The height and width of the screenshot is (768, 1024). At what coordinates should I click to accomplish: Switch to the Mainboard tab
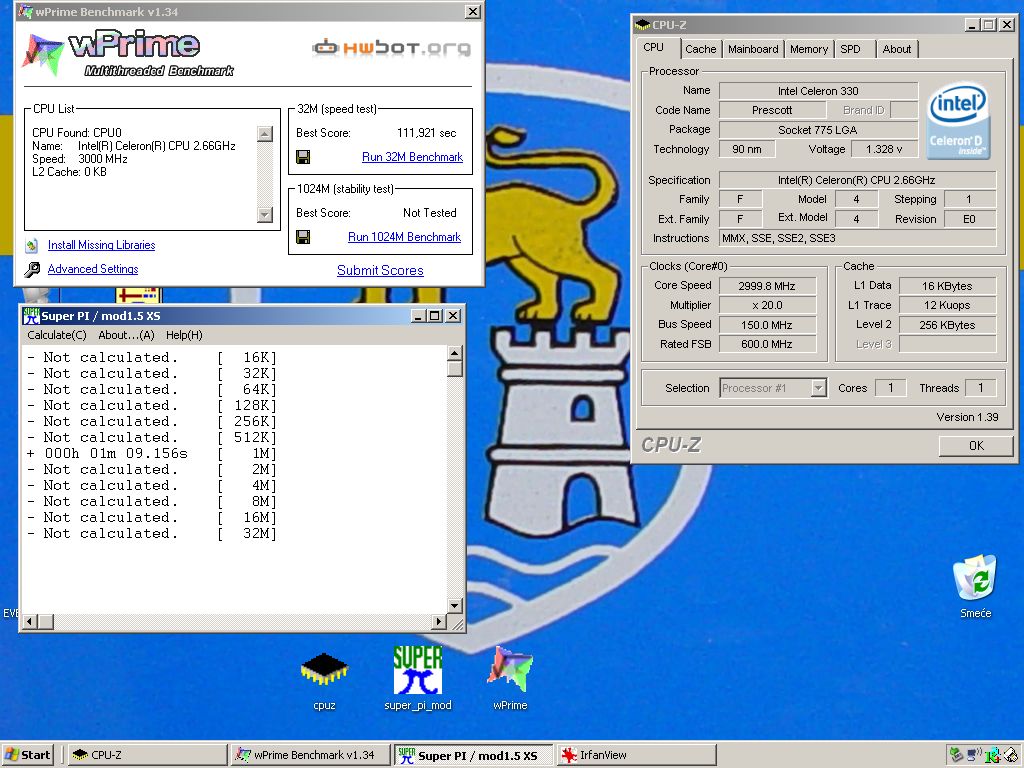[753, 49]
